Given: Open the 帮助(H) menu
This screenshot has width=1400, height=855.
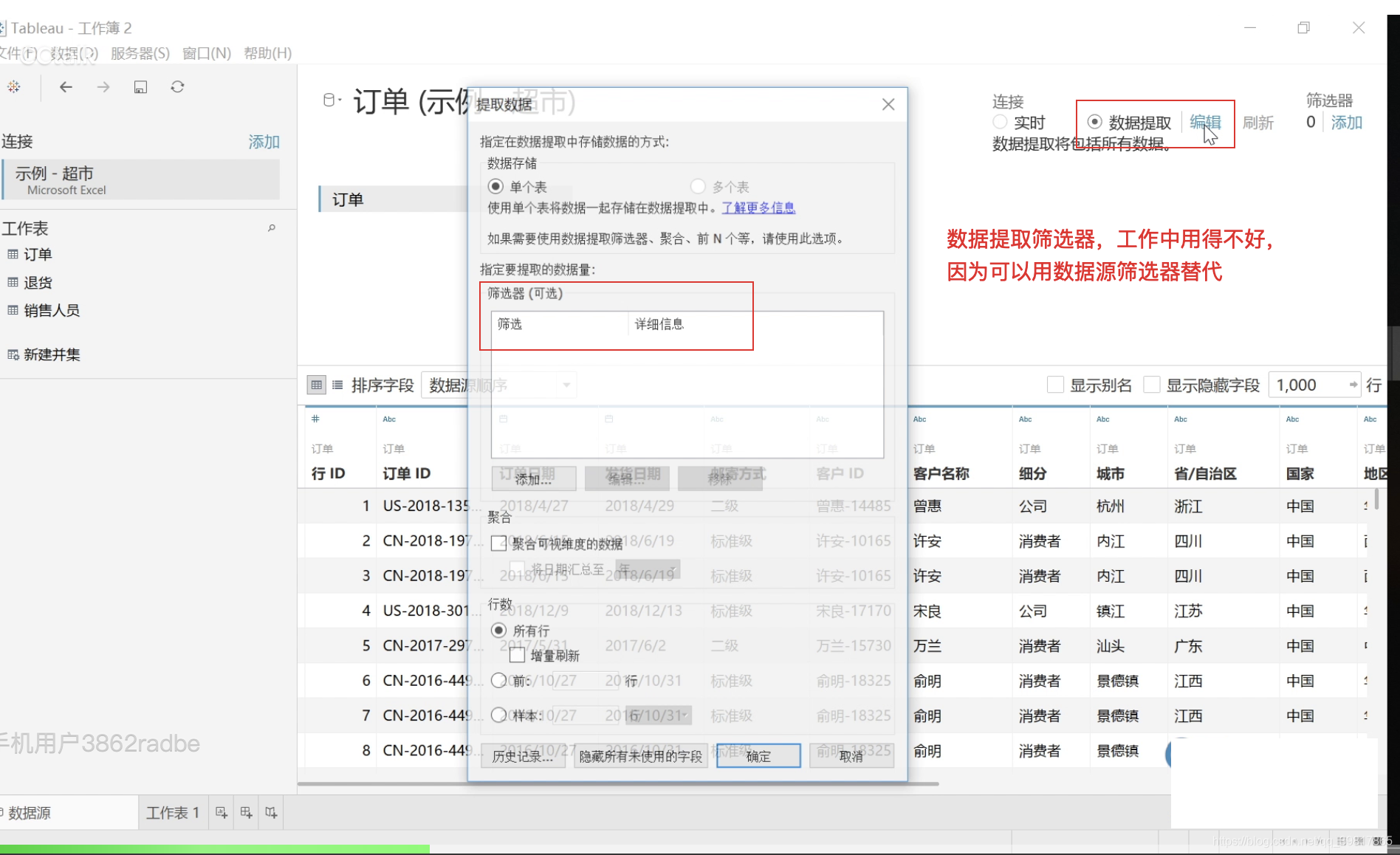Looking at the screenshot, I should [268, 53].
